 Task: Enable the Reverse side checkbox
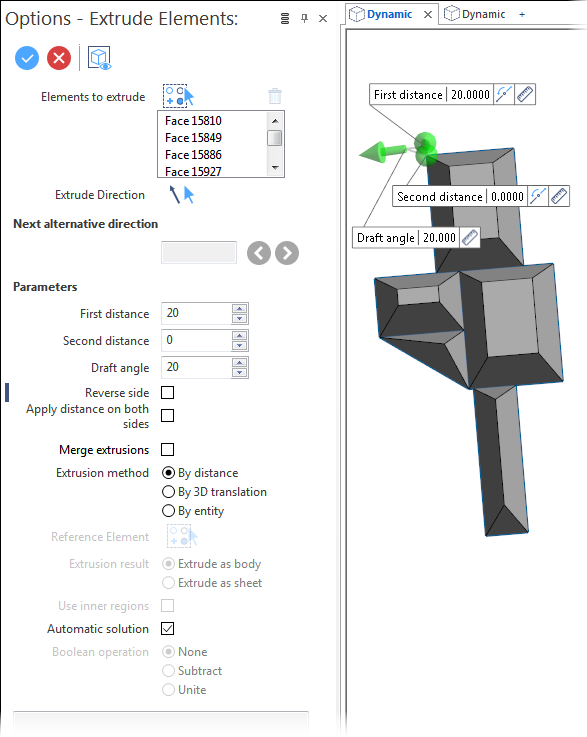point(167,392)
